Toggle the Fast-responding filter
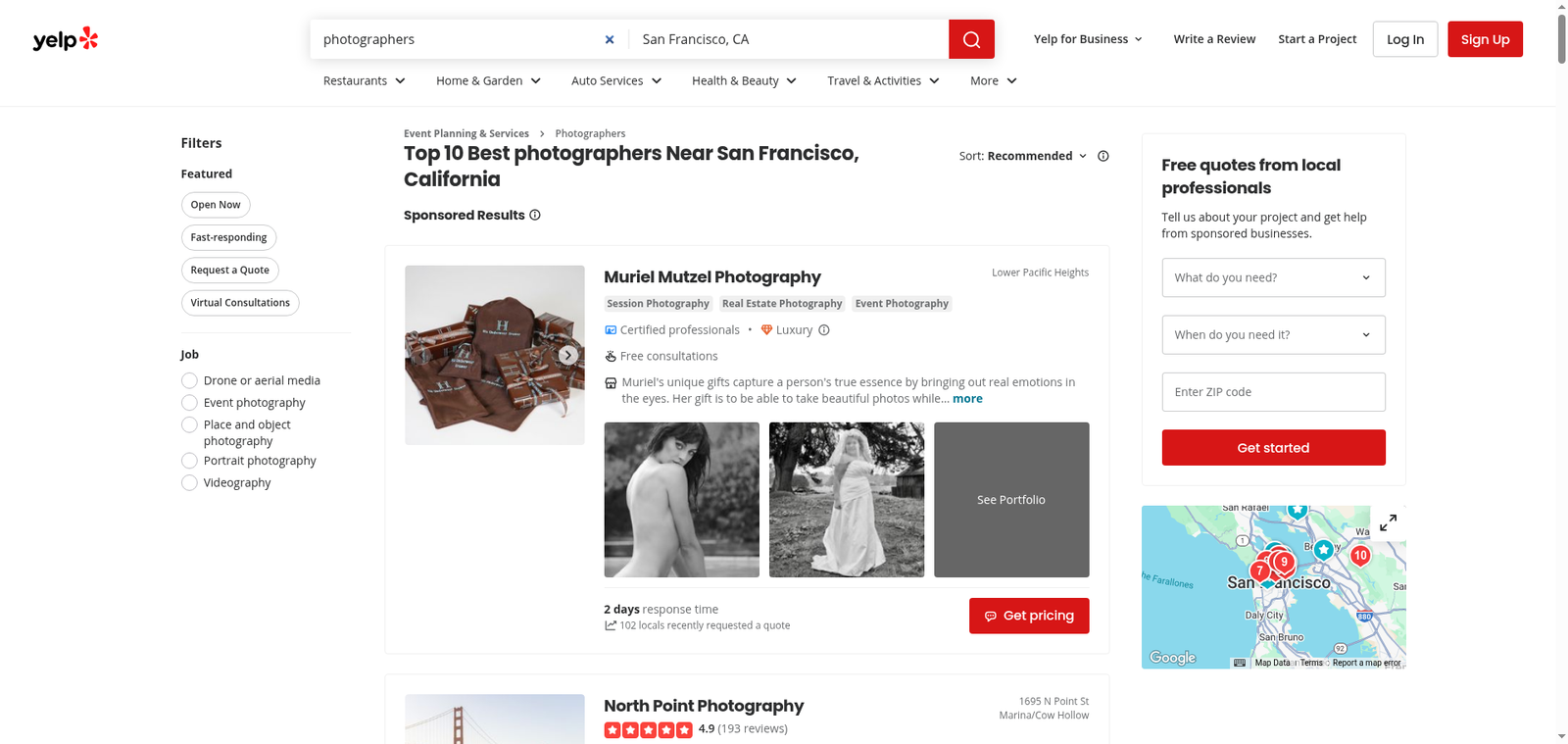This screenshot has height=744, width=1568. click(x=228, y=237)
